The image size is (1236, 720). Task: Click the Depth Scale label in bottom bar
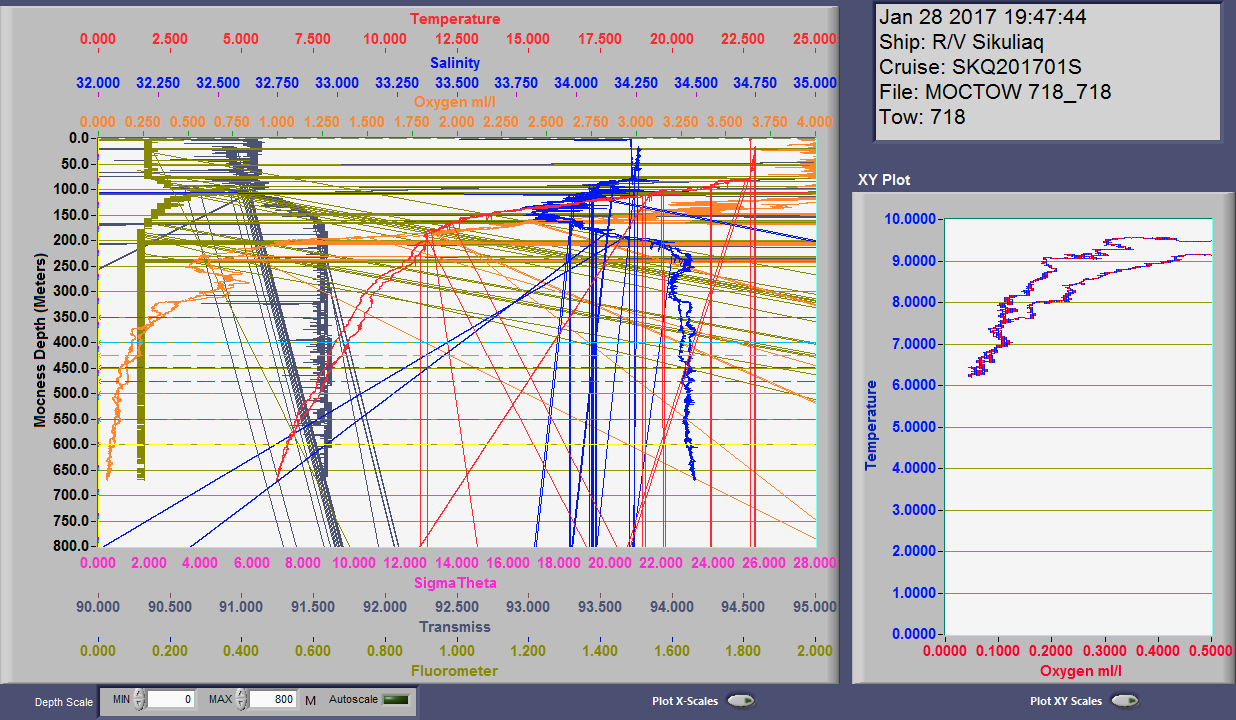pos(64,702)
